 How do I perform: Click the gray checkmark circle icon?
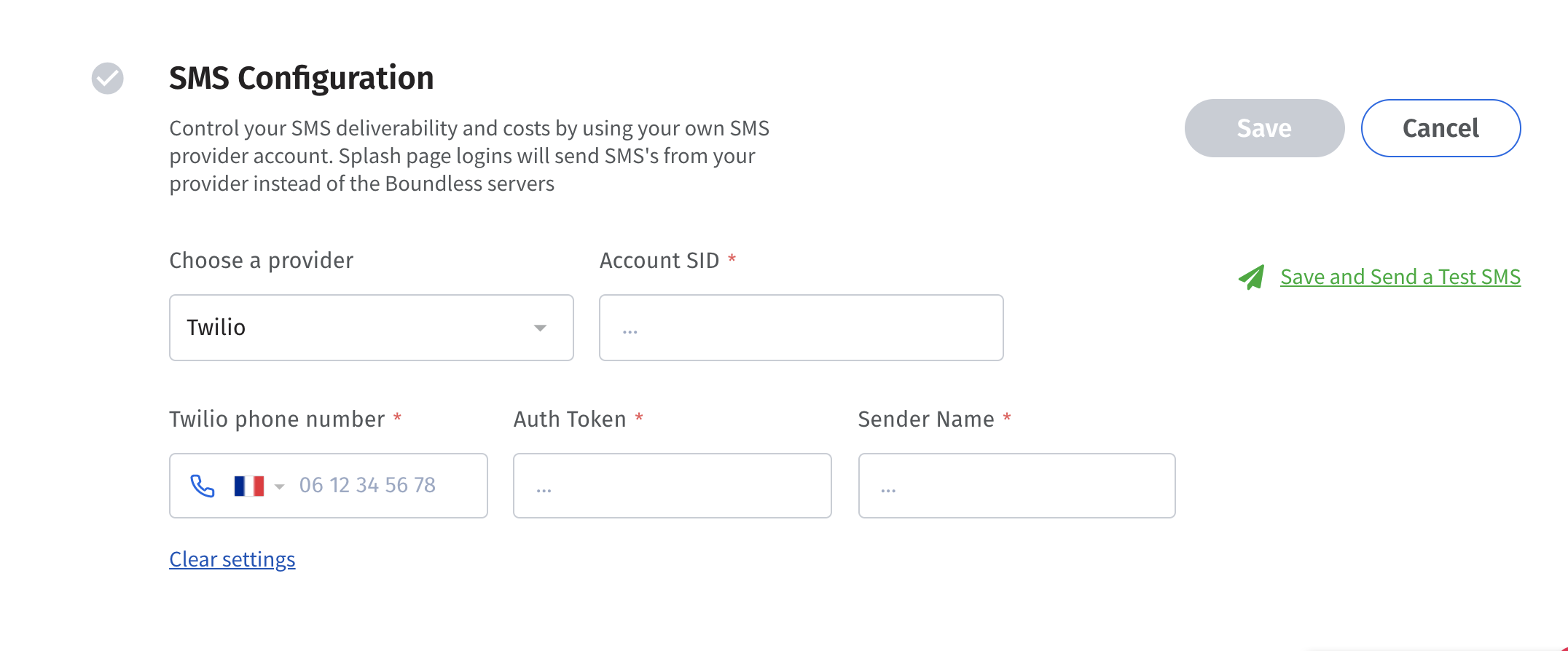click(107, 78)
